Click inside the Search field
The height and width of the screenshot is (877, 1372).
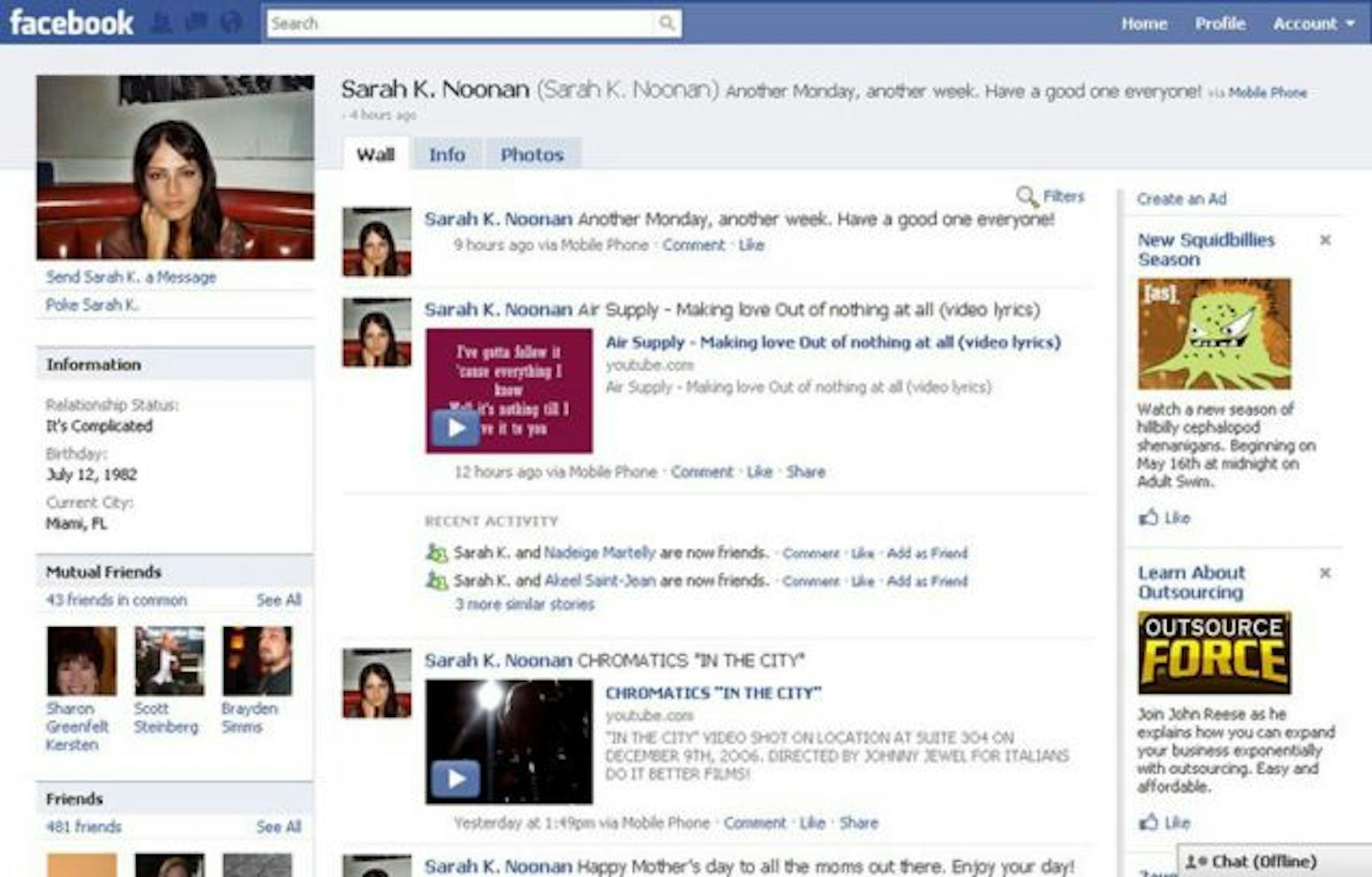445,24
